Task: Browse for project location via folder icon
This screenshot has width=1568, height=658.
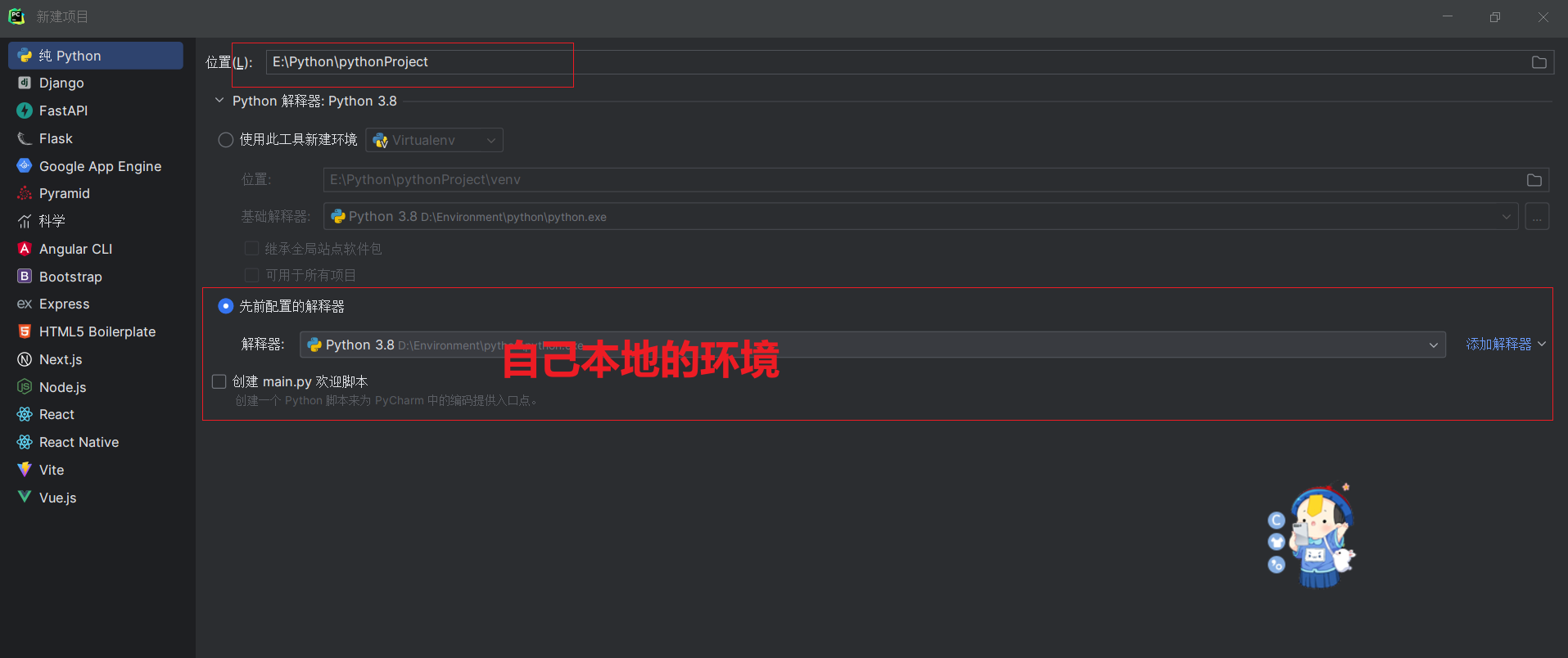Action: [1539, 62]
